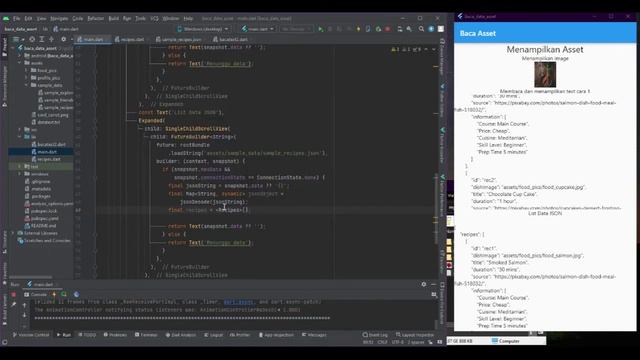Open Resource Manager side tool button
This screenshot has width=640, height=360.
tap(4, 86)
